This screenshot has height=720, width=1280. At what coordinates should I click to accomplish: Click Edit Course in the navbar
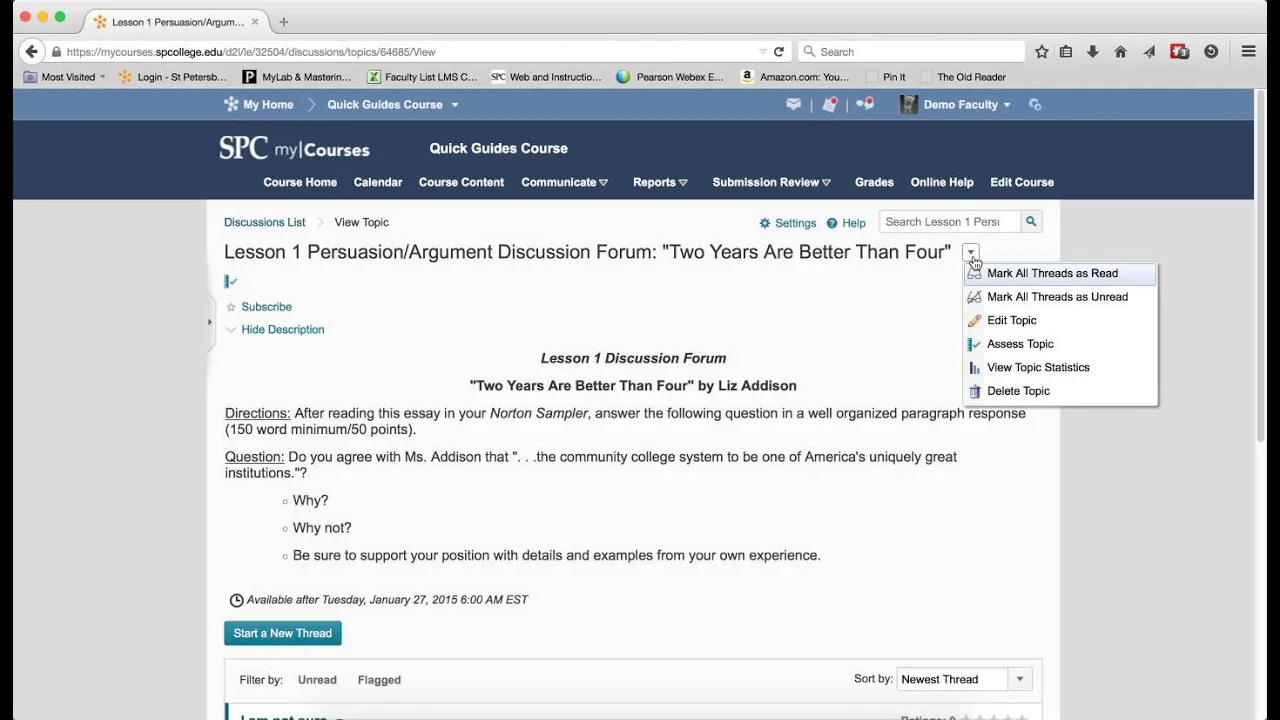1022,182
